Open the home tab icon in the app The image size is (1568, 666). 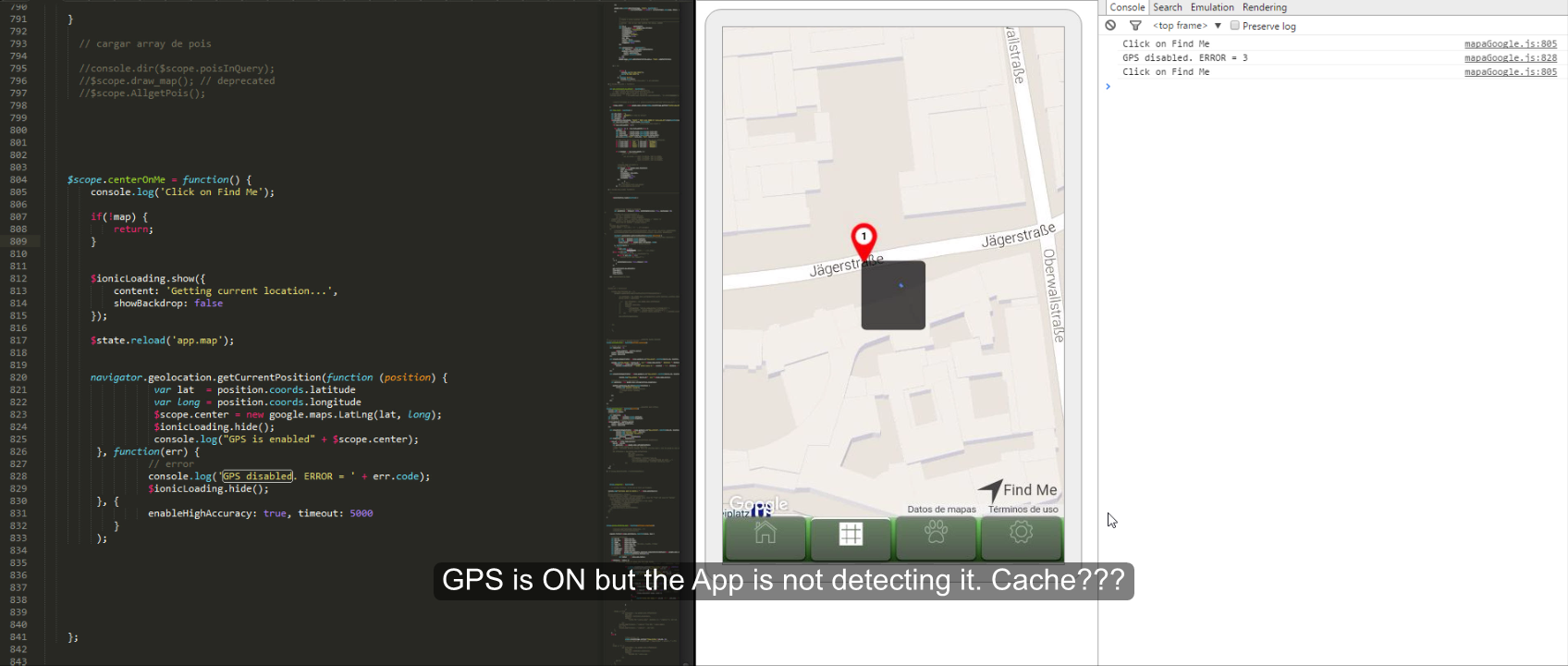765,533
